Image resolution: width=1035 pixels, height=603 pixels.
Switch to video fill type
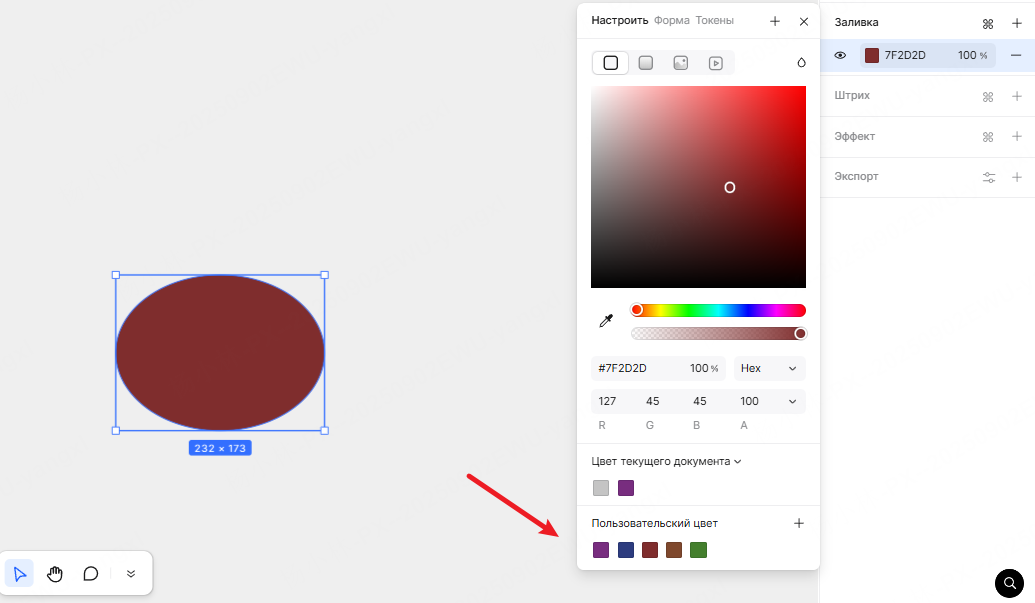tap(716, 63)
